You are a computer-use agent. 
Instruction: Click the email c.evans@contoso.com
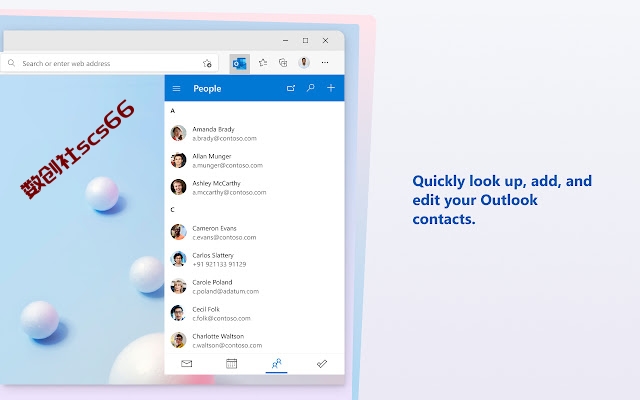(x=224, y=237)
